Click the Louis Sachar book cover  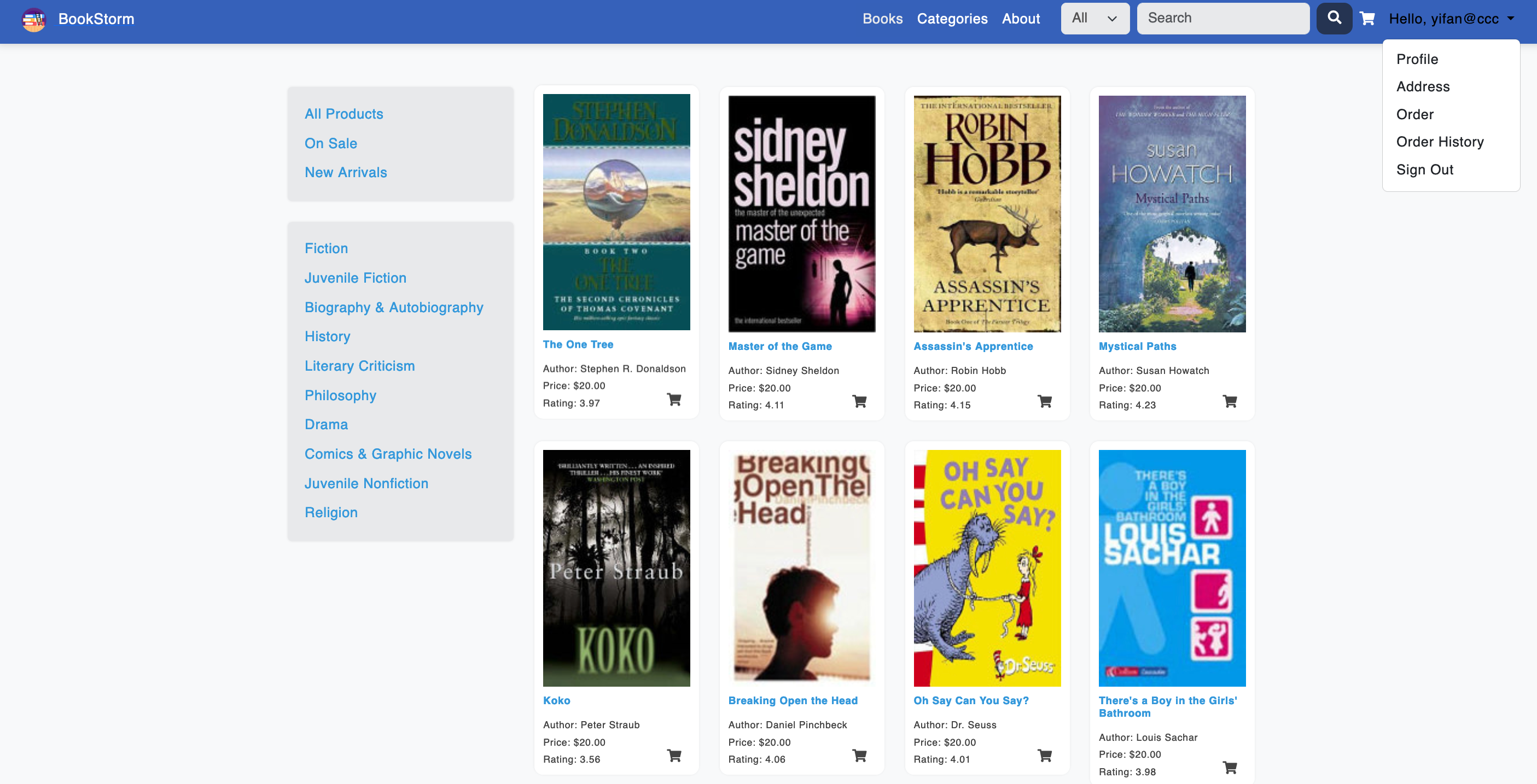click(1172, 567)
